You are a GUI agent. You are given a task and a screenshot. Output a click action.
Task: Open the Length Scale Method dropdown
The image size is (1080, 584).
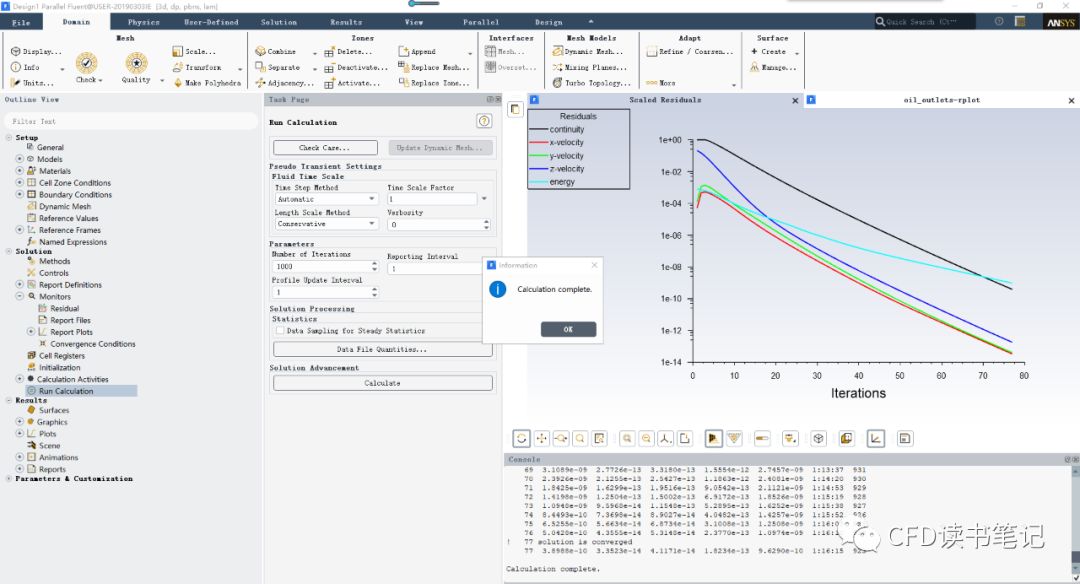(x=326, y=224)
